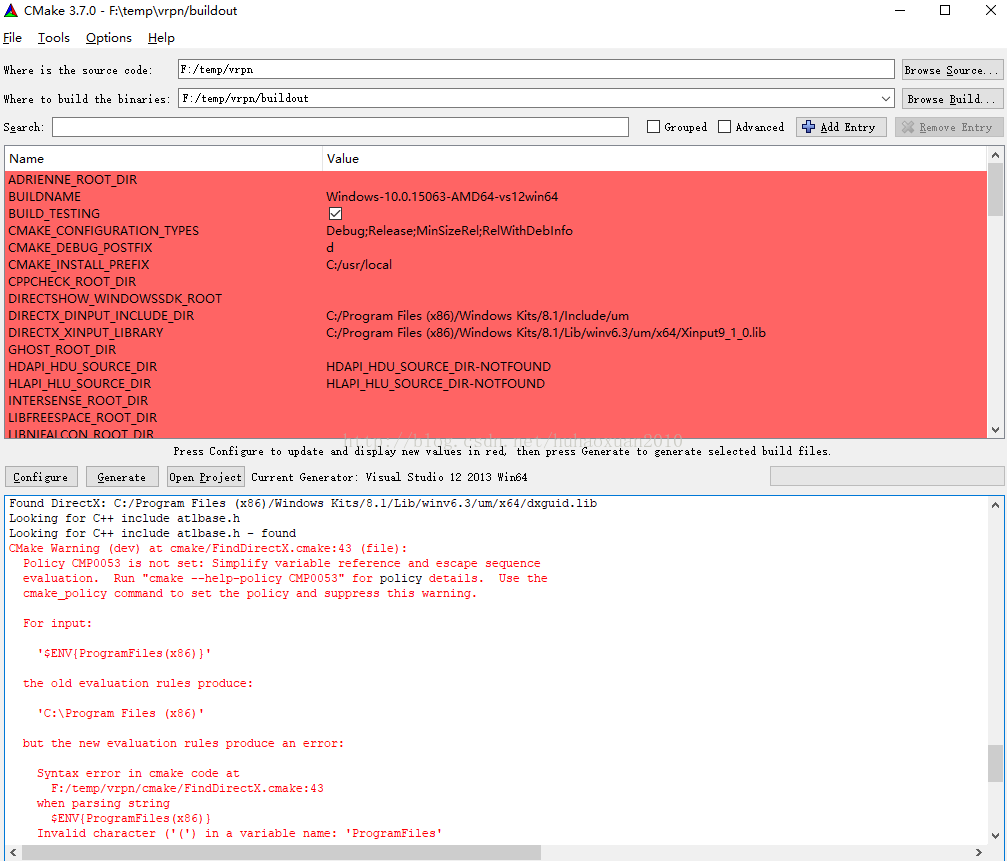The width and height of the screenshot is (1007, 861).
Task: Open the Options menu
Action: (x=109, y=38)
